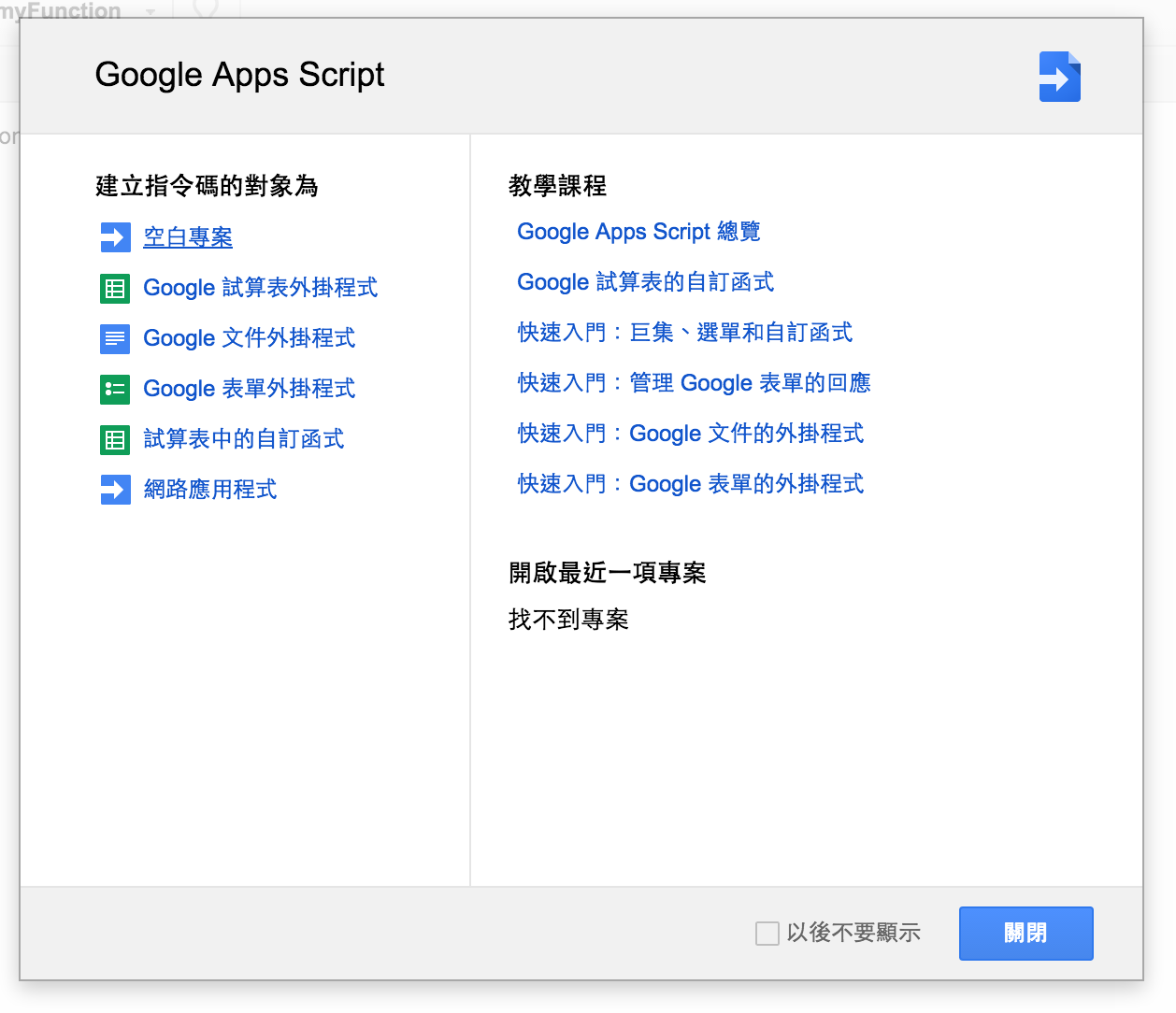Click the blue Docs icon for Google 文件外掛程式
Screen dimensions: 1176x1013
115,338
